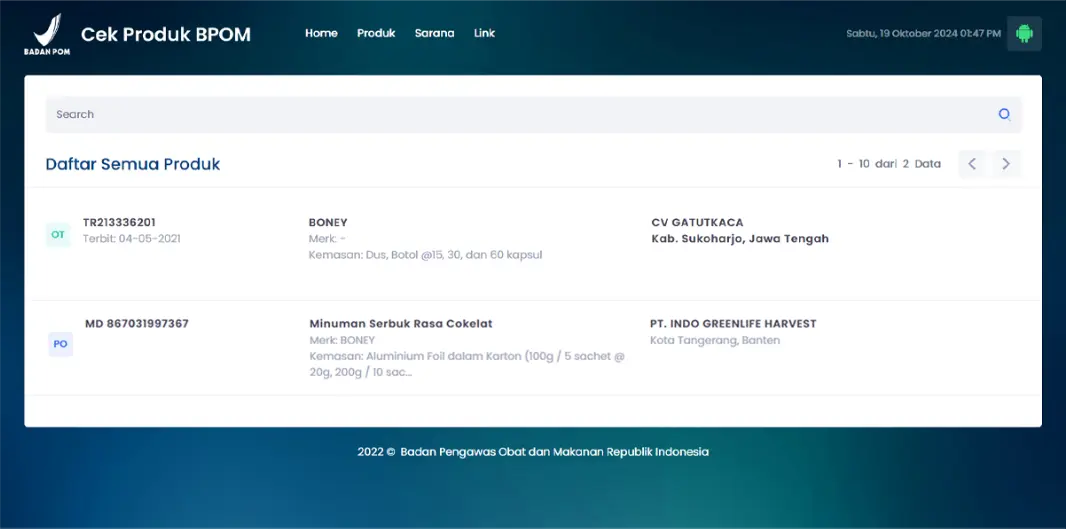
Task: Open the Sarana menu
Action: (434, 33)
